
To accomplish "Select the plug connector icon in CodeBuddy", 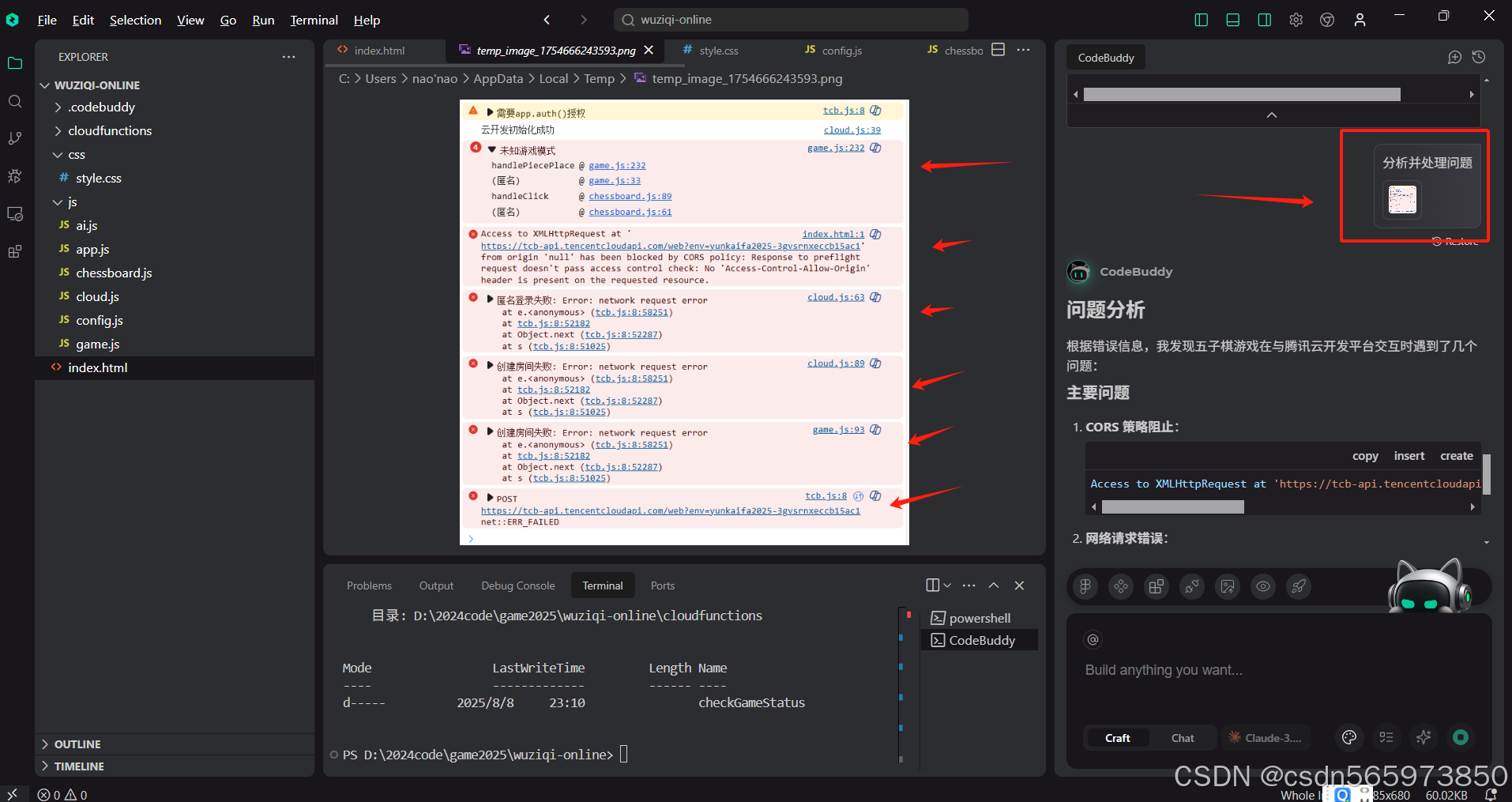I will [1191, 586].
